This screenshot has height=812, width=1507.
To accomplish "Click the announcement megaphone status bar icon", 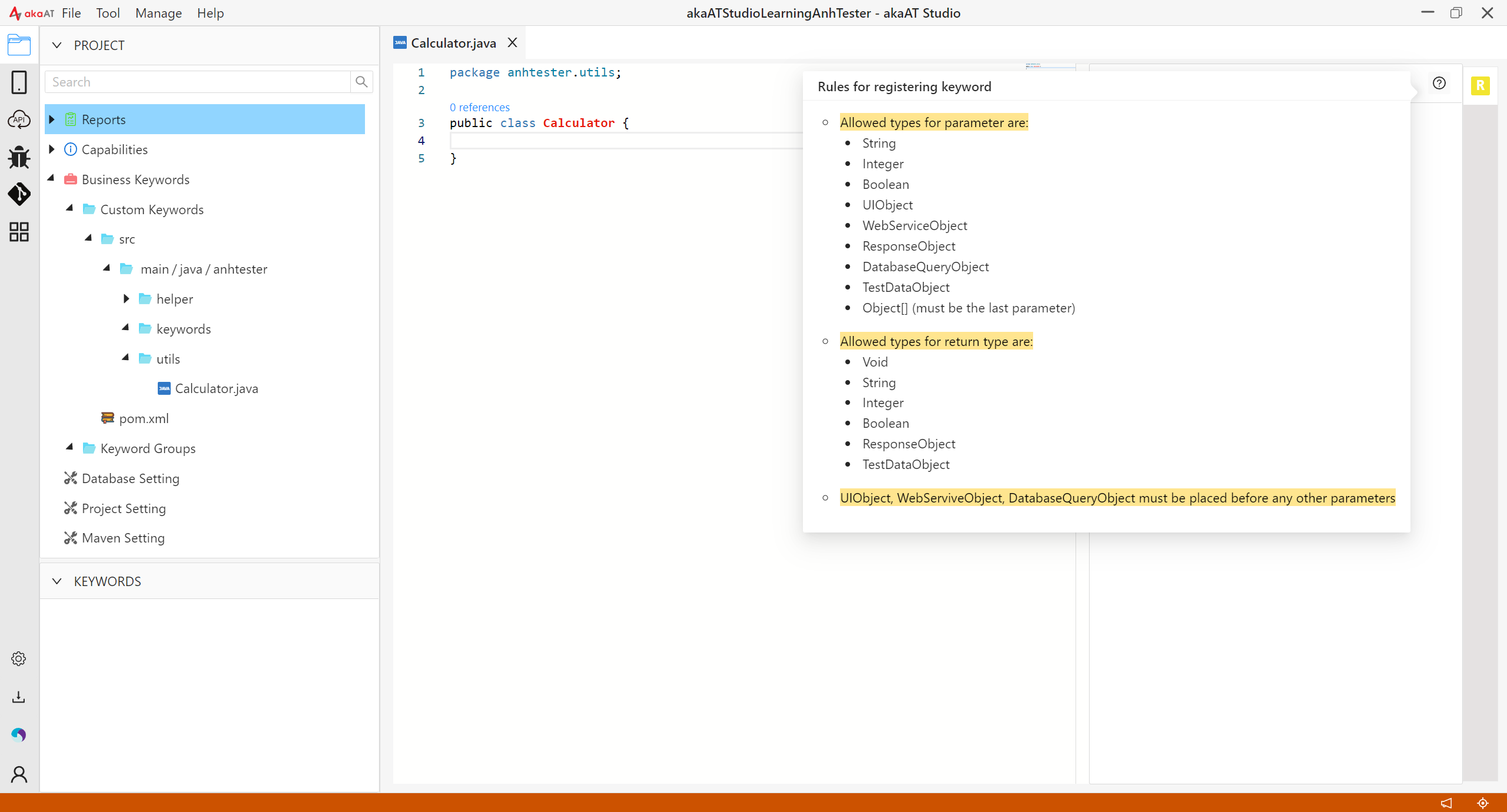I will tap(1446, 803).
